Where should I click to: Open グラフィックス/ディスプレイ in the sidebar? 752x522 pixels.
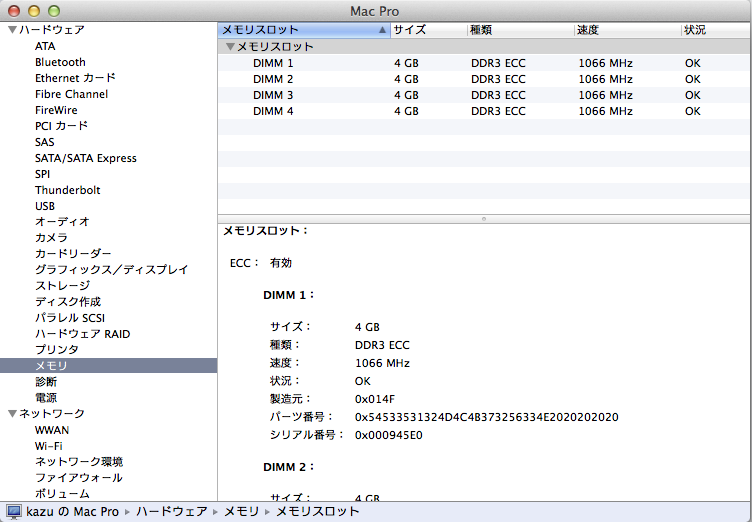tap(111, 270)
